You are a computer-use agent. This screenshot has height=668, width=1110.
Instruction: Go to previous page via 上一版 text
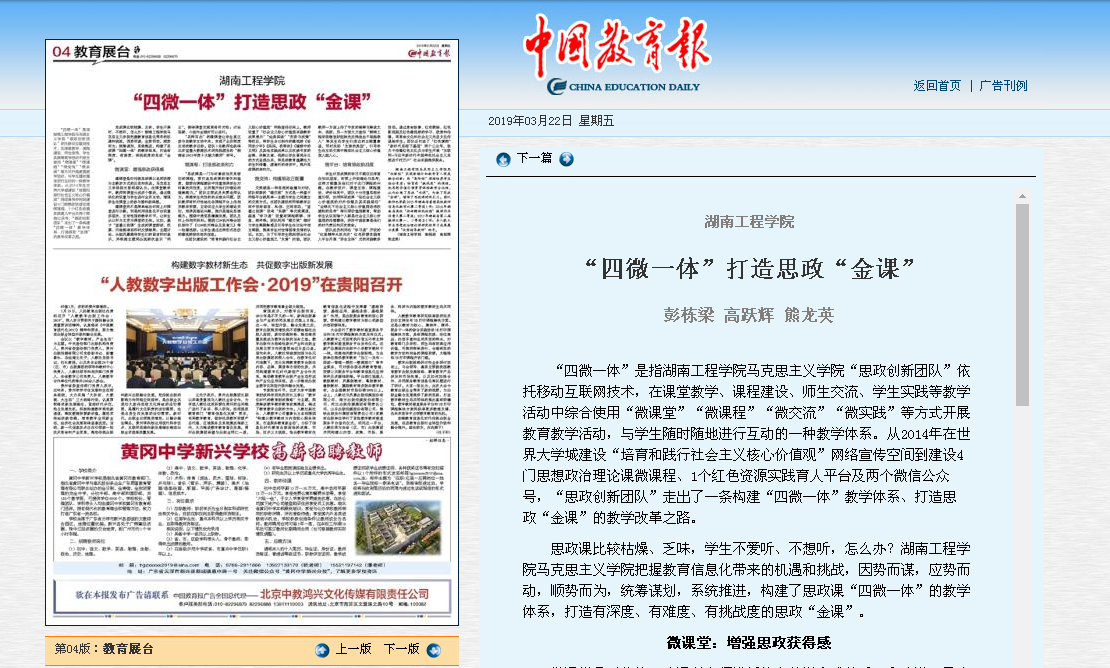point(353,649)
